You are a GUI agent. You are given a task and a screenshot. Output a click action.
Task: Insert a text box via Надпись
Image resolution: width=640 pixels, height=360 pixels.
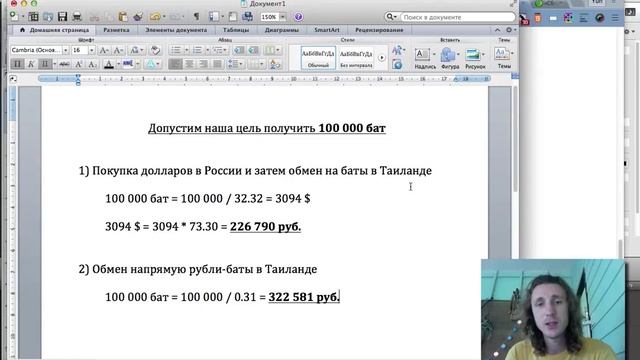pyautogui.click(x=424, y=58)
